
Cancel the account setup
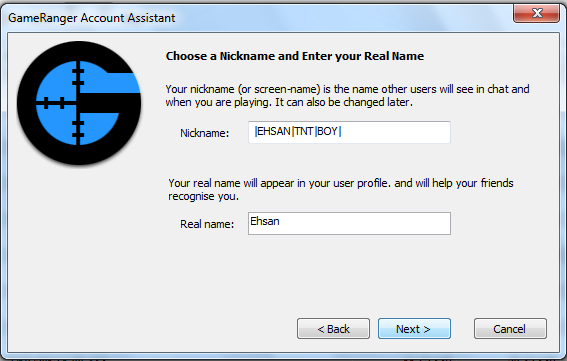tap(510, 329)
